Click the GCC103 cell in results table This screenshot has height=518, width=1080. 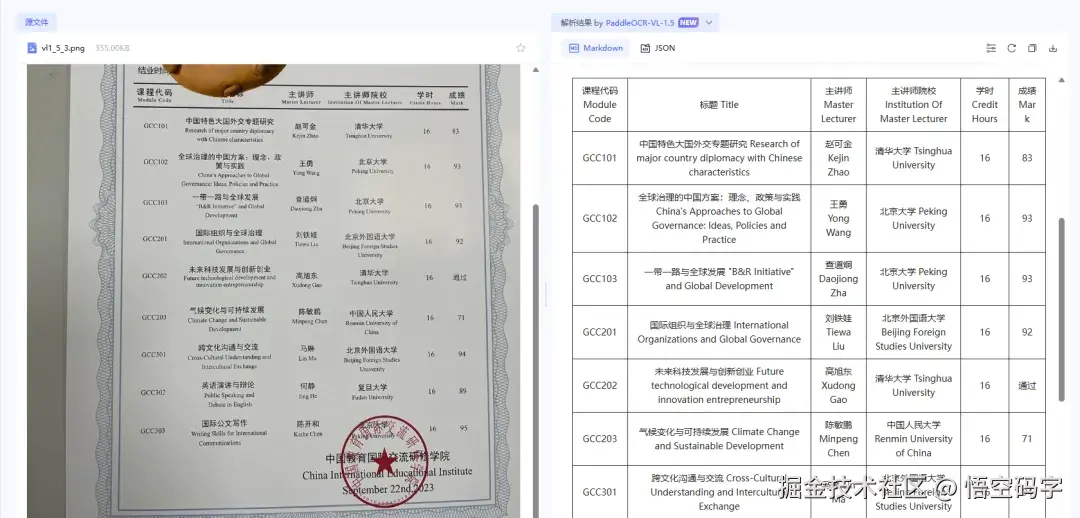[600, 279]
